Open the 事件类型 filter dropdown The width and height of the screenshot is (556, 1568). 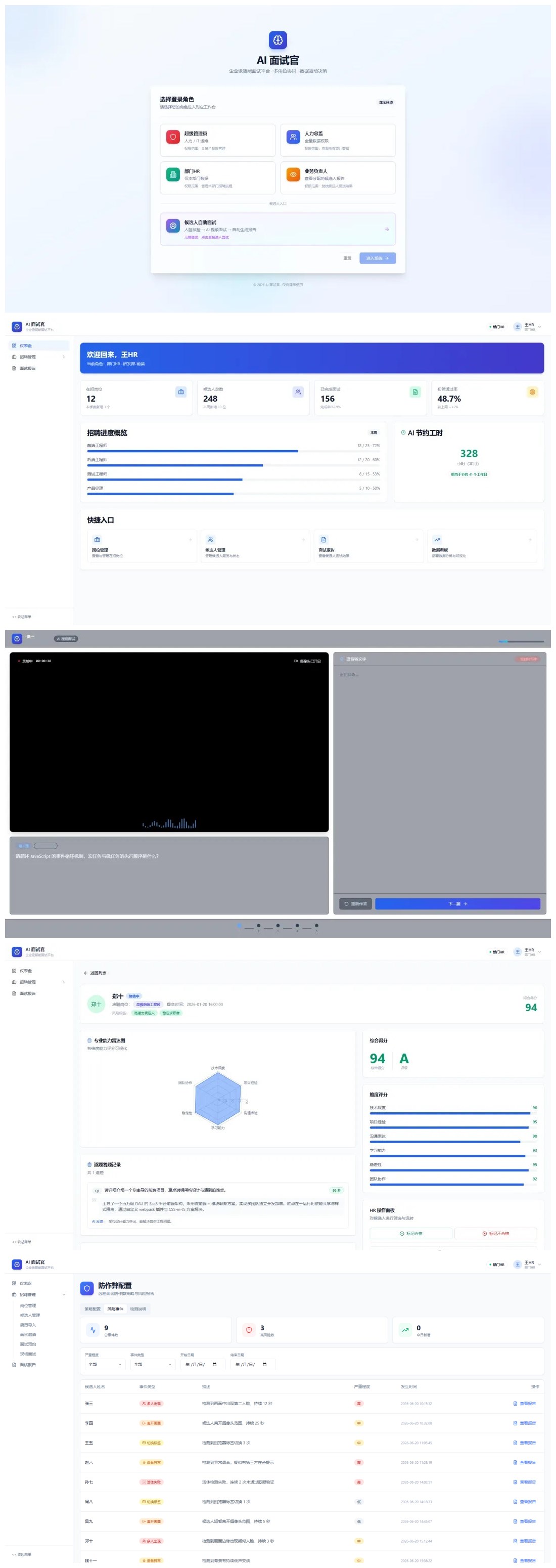tap(153, 1364)
